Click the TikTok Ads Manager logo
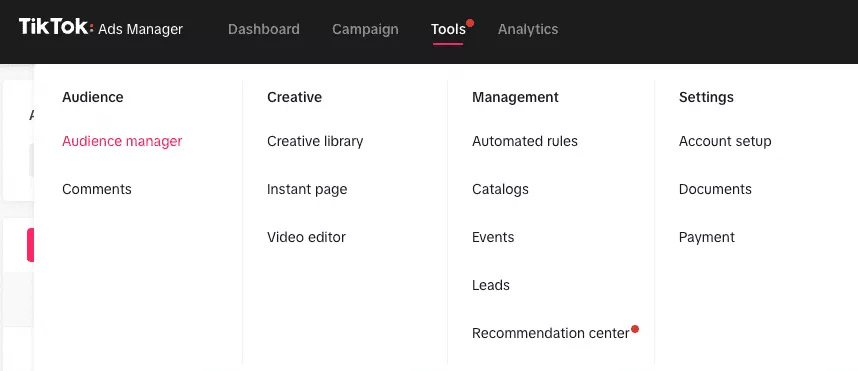This screenshot has height=371, width=858. tap(101, 28)
